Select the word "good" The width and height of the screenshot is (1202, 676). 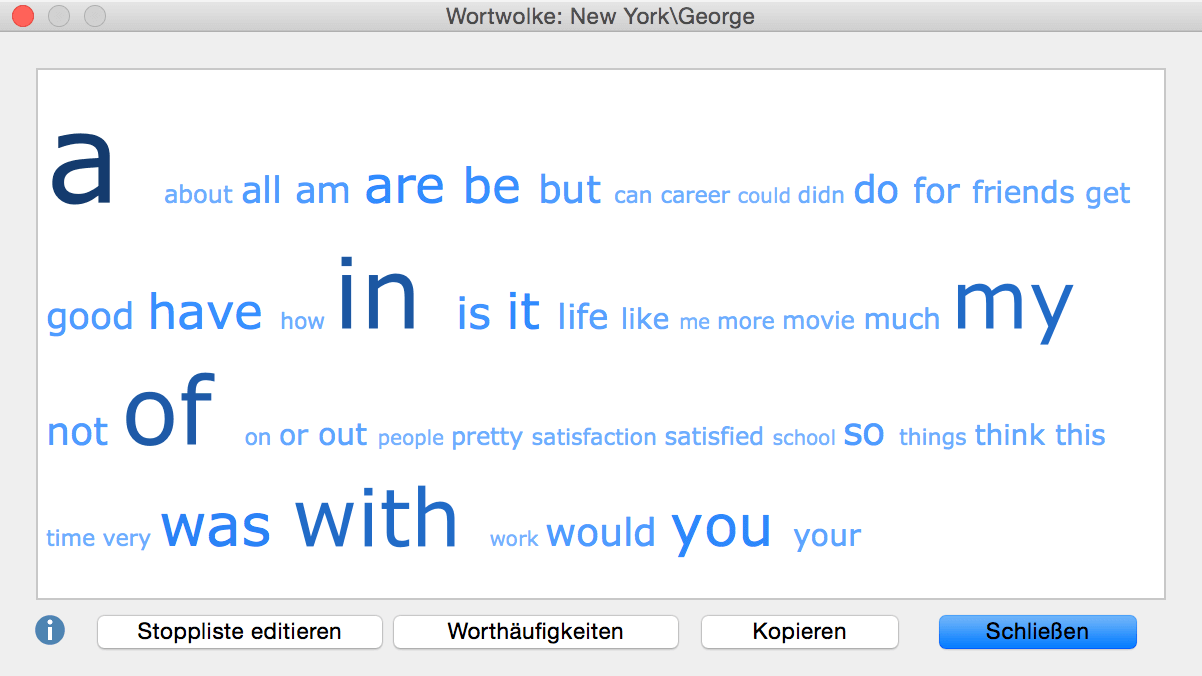coord(90,317)
